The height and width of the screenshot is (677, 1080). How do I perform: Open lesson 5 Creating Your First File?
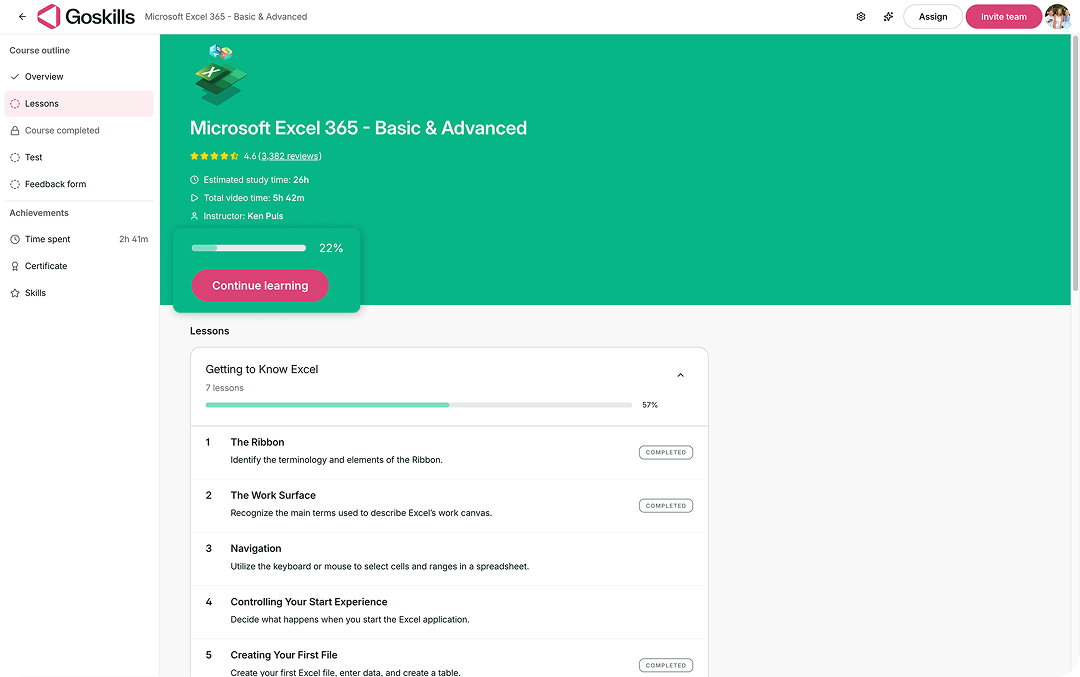pyautogui.click(x=449, y=658)
